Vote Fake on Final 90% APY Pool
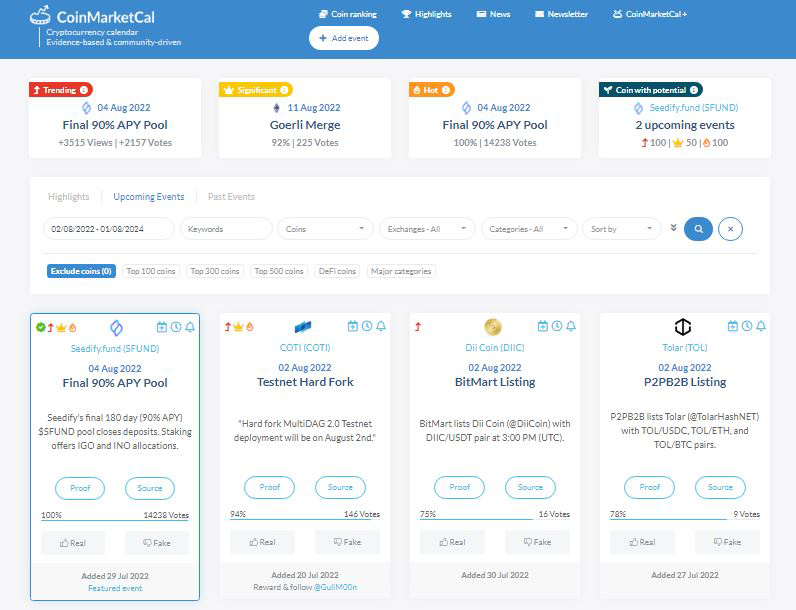Screen dimensions: 796x610 pyautogui.click(x=157, y=543)
